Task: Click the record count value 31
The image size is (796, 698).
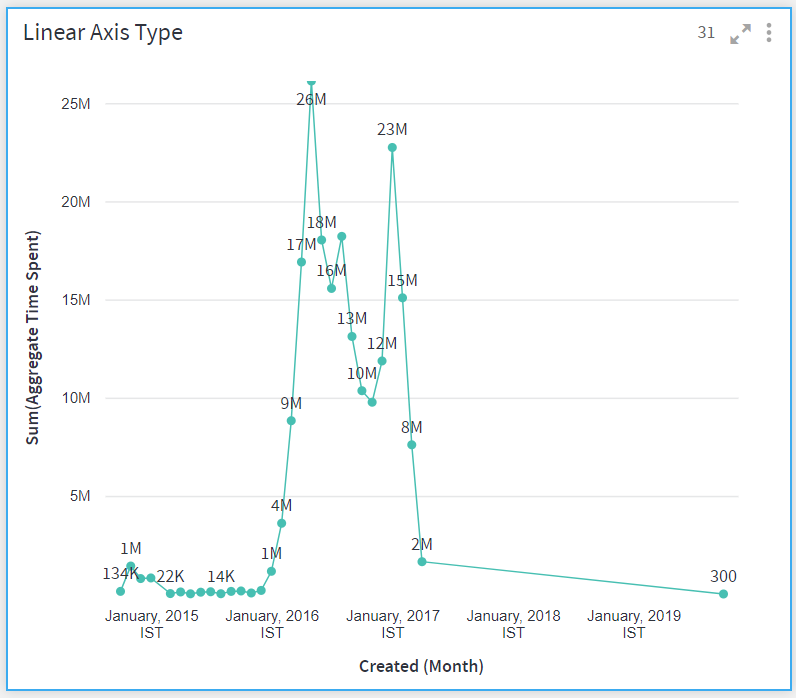Action: click(x=706, y=32)
